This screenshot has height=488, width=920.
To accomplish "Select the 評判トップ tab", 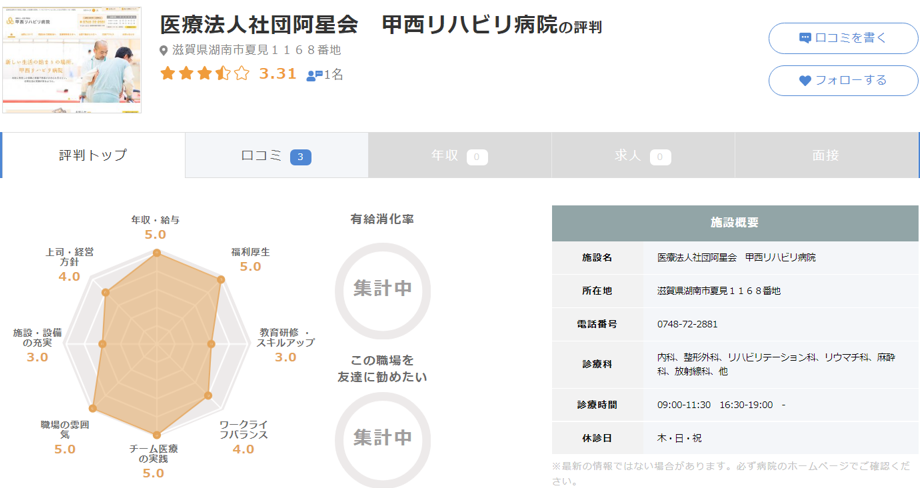I will click(93, 155).
